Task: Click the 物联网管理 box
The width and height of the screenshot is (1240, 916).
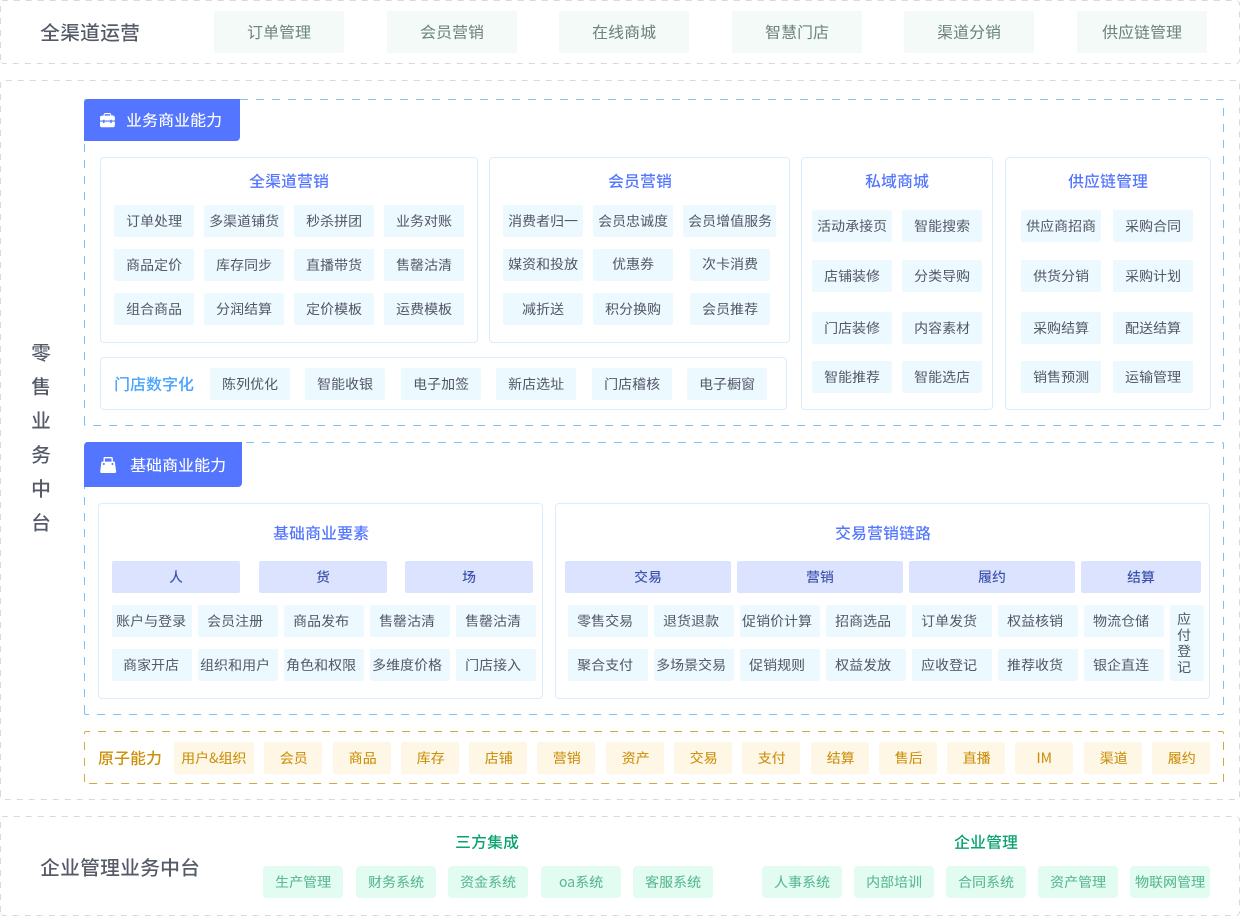Action: click(x=1170, y=882)
